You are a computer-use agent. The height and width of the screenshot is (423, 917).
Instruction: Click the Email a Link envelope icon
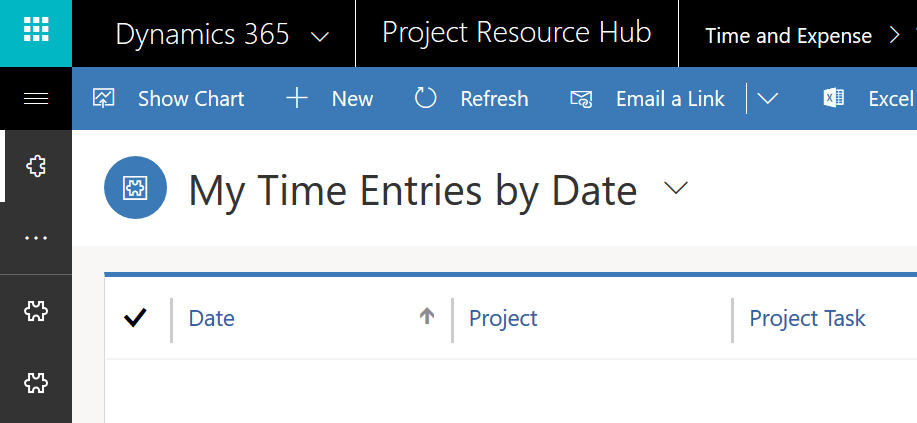click(581, 98)
